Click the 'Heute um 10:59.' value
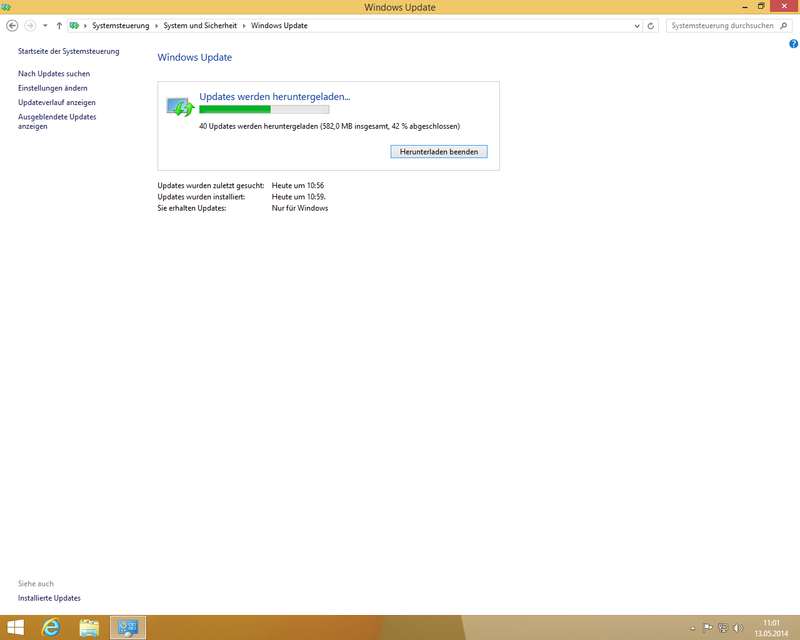800x640 pixels. click(x=298, y=196)
